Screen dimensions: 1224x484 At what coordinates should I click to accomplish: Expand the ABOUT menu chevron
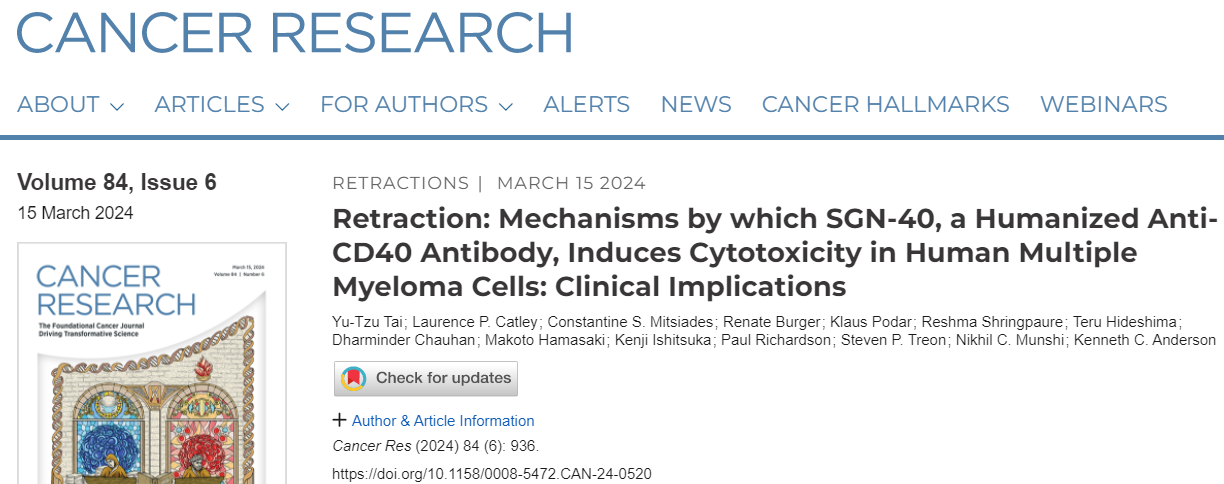[117, 106]
